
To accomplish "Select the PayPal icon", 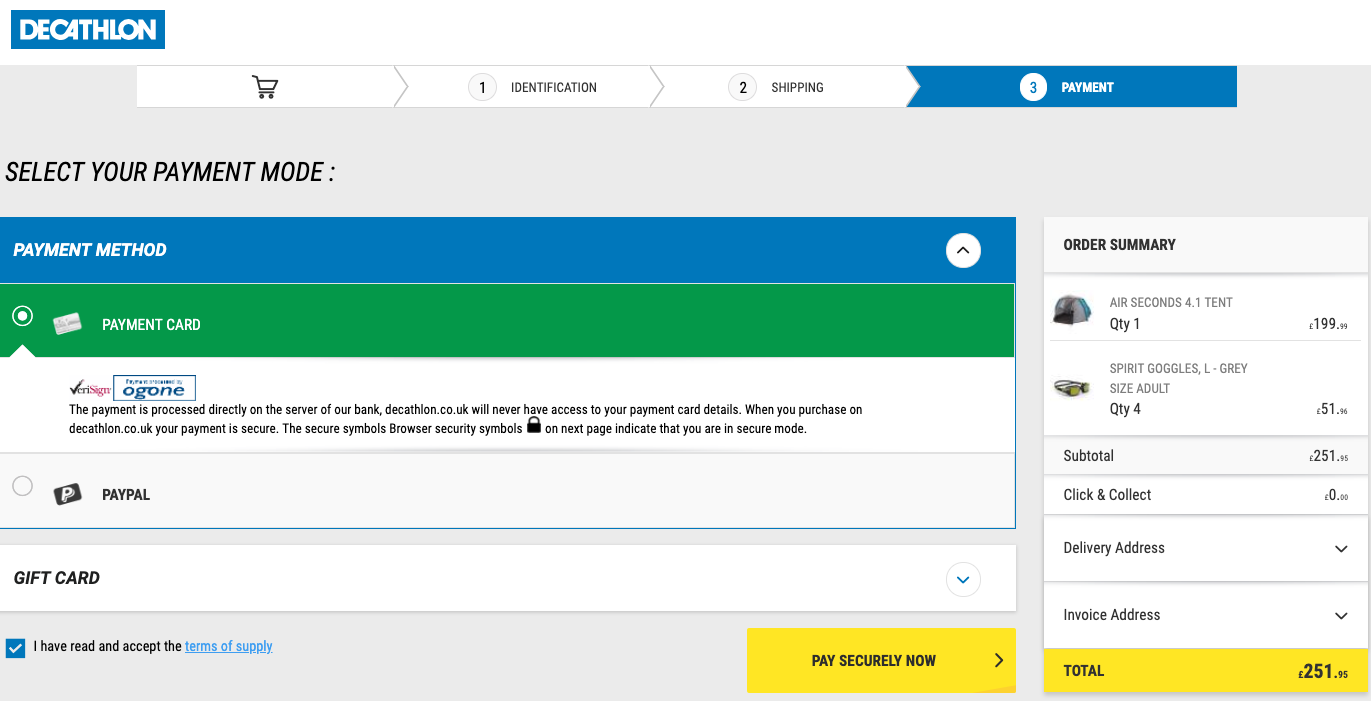I will tap(67, 493).
